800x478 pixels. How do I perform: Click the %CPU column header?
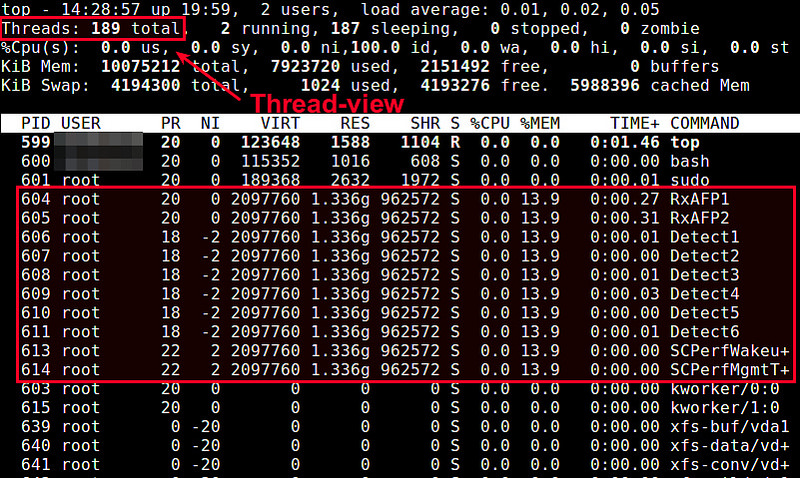click(x=489, y=123)
